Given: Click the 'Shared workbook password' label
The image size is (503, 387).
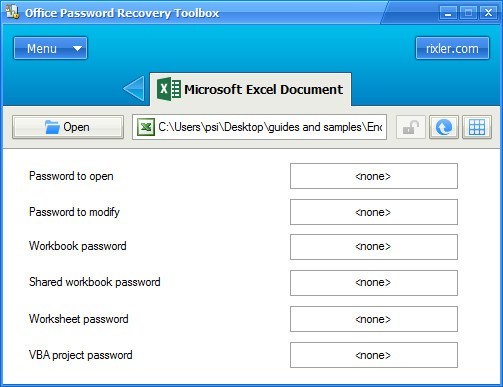Looking at the screenshot, I should point(95,282).
